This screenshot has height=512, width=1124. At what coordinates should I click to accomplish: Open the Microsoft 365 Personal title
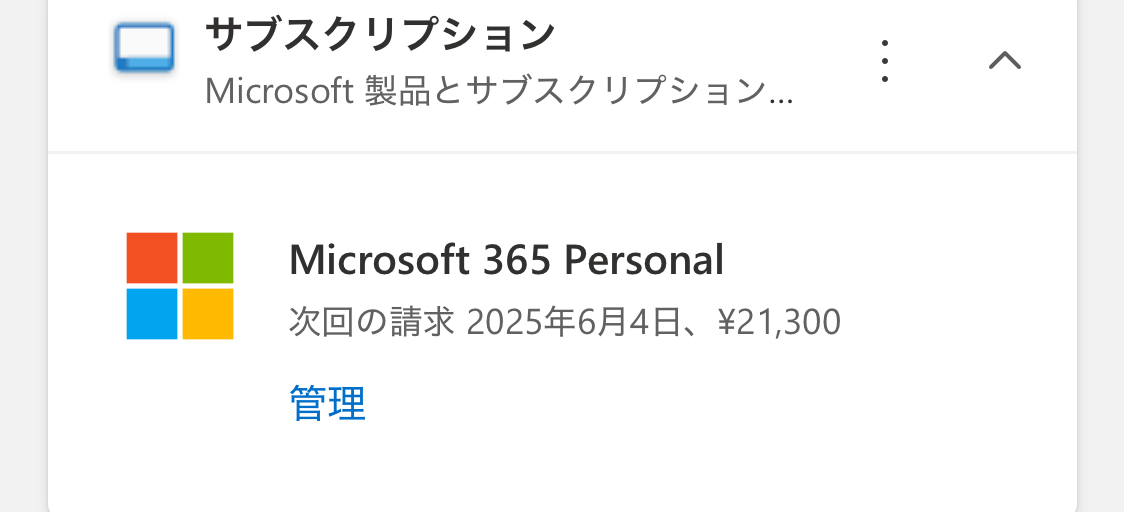click(506, 260)
